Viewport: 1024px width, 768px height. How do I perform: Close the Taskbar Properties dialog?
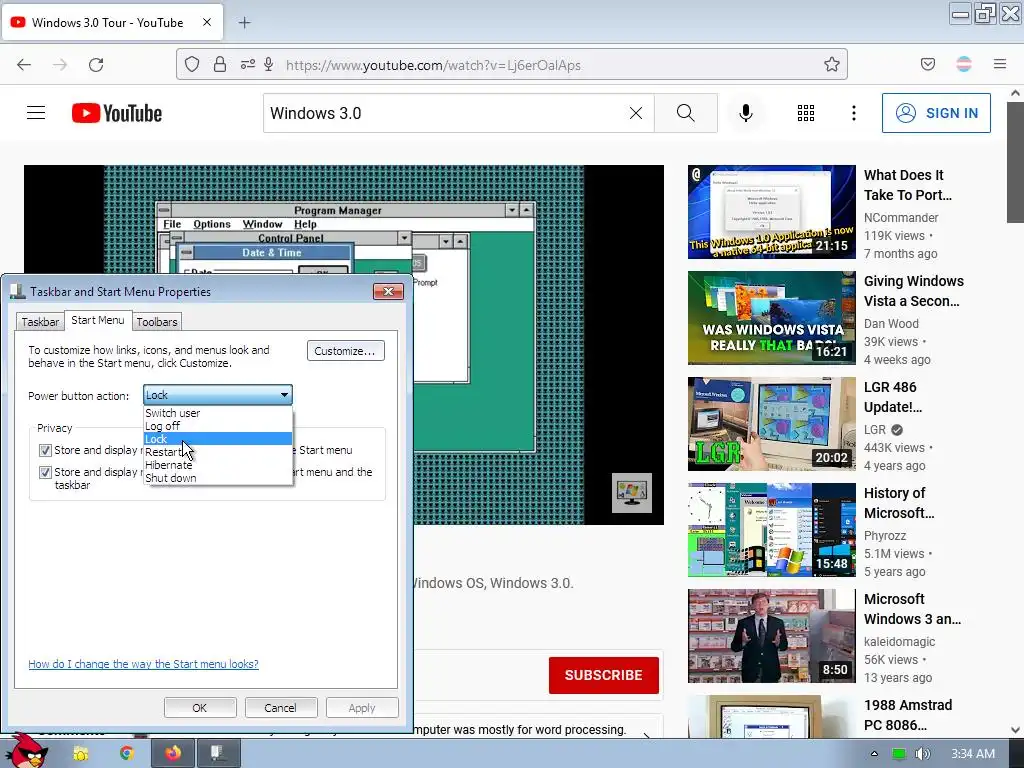coord(388,291)
